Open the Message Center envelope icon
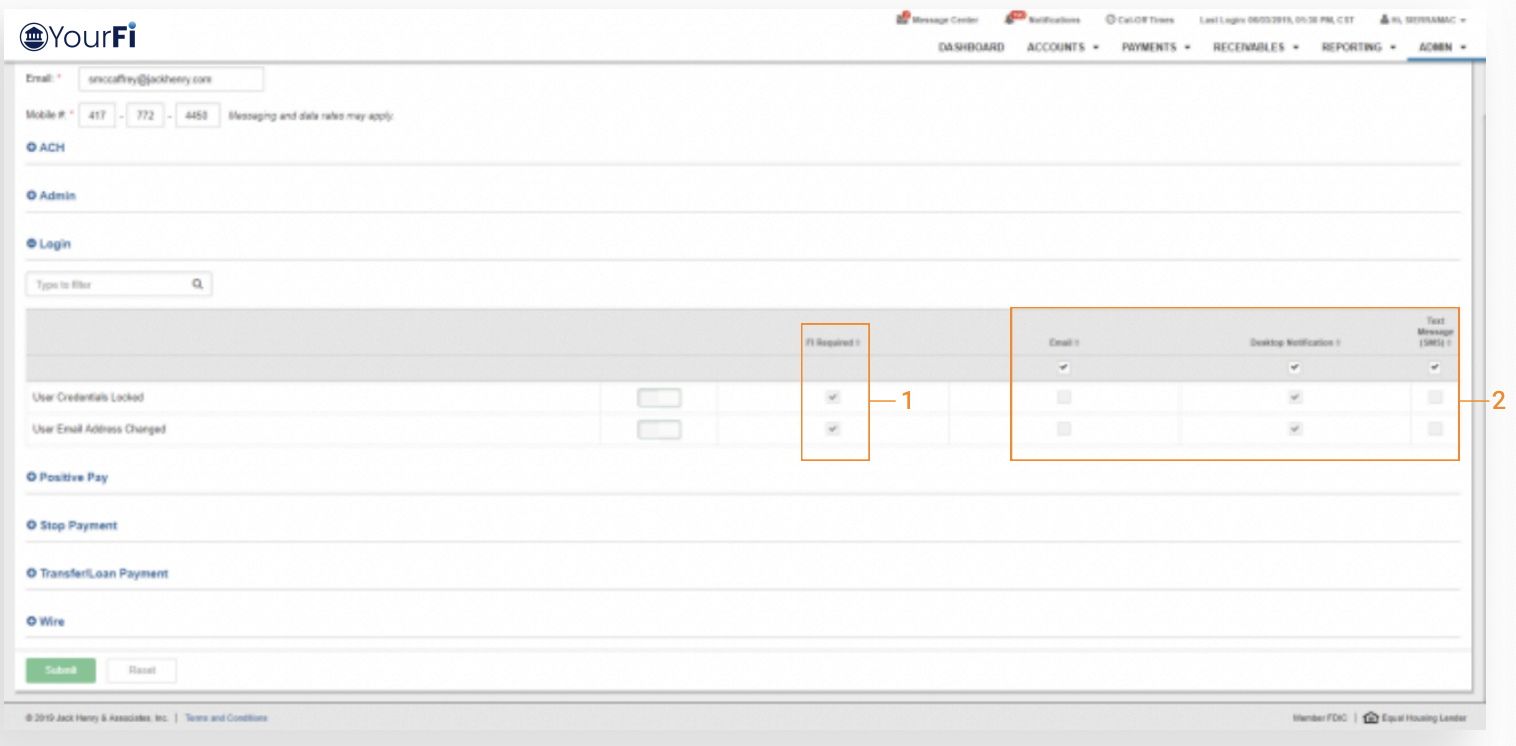This screenshot has height=746, width=1516. [x=903, y=19]
